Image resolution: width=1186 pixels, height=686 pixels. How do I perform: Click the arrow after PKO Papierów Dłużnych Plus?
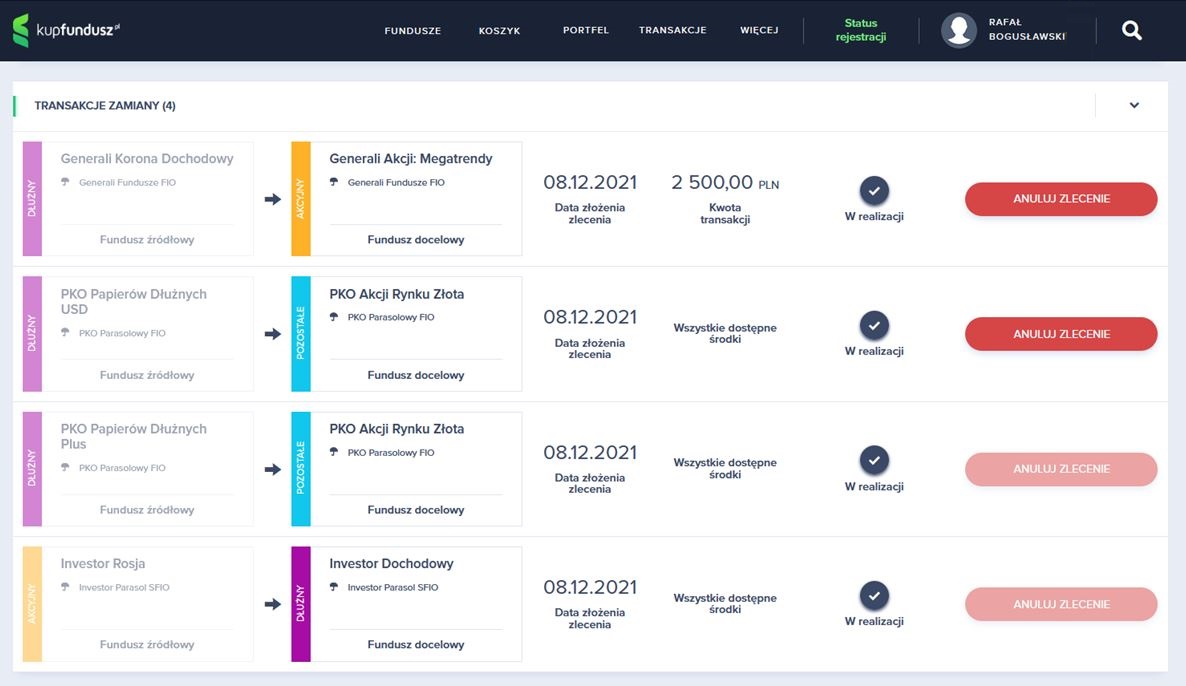point(272,469)
